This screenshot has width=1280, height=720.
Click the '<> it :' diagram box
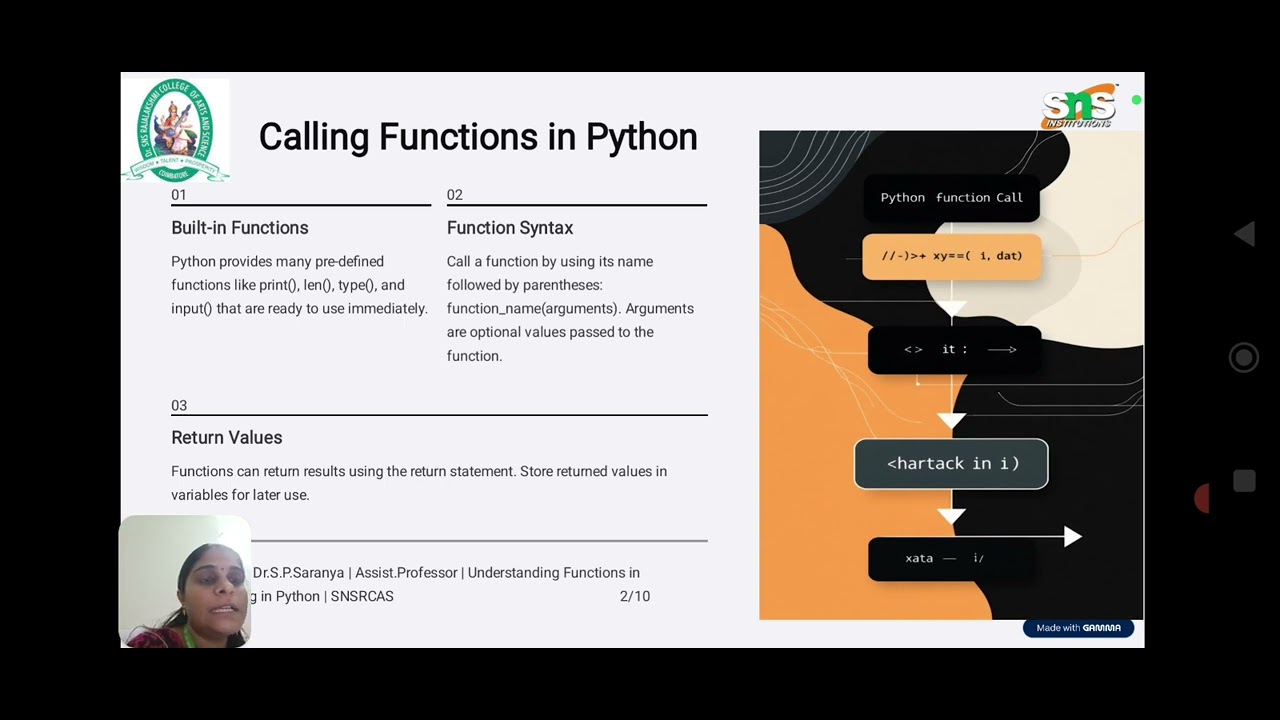[955, 349]
